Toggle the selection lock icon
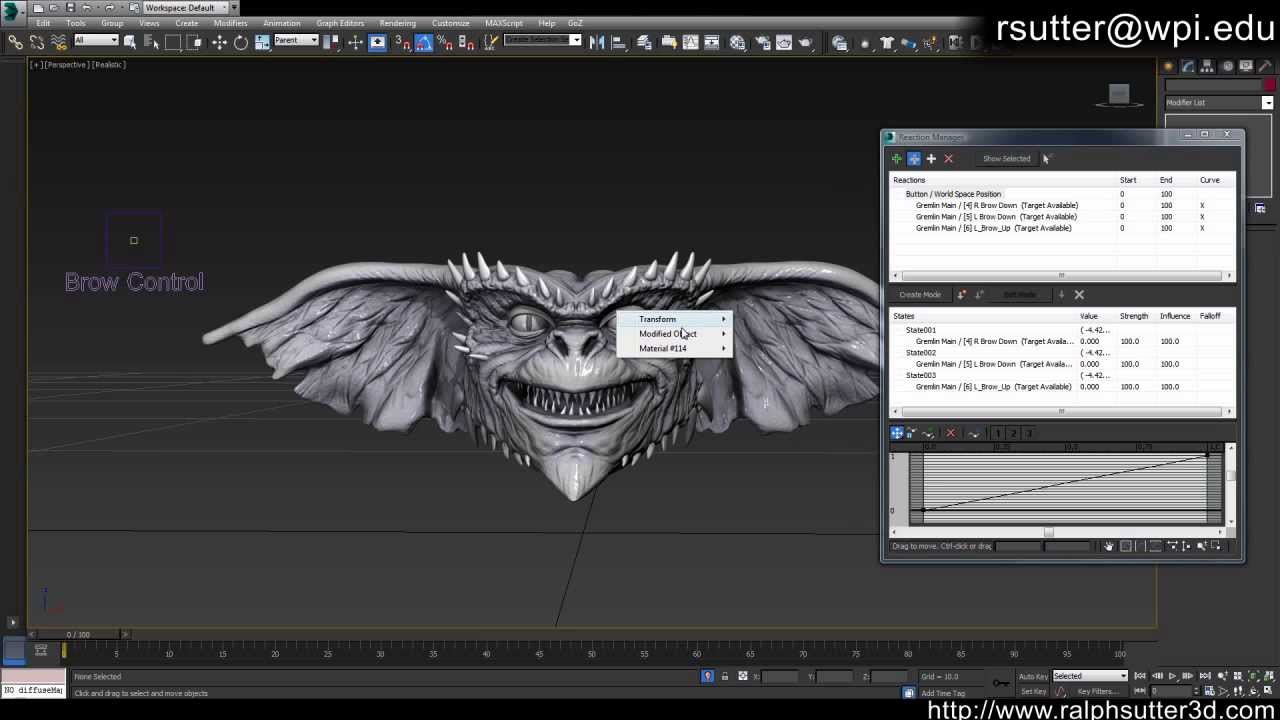This screenshot has width=1280, height=720. 725,676
